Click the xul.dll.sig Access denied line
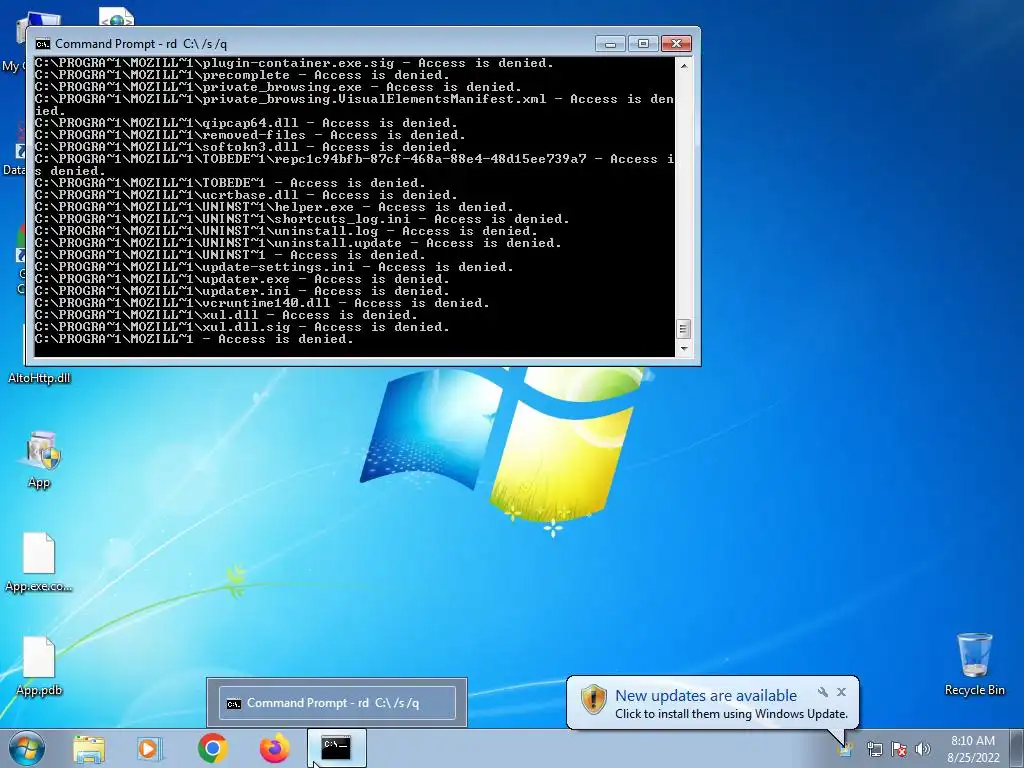Image resolution: width=1024 pixels, height=768 pixels. click(x=242, y=327)
